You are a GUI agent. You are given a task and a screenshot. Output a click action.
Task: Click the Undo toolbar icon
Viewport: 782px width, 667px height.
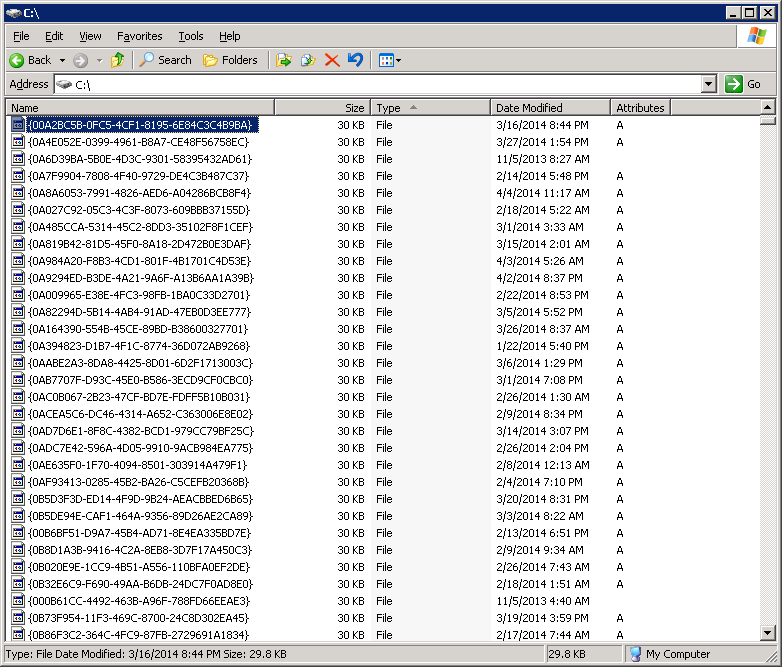point(356,60)
